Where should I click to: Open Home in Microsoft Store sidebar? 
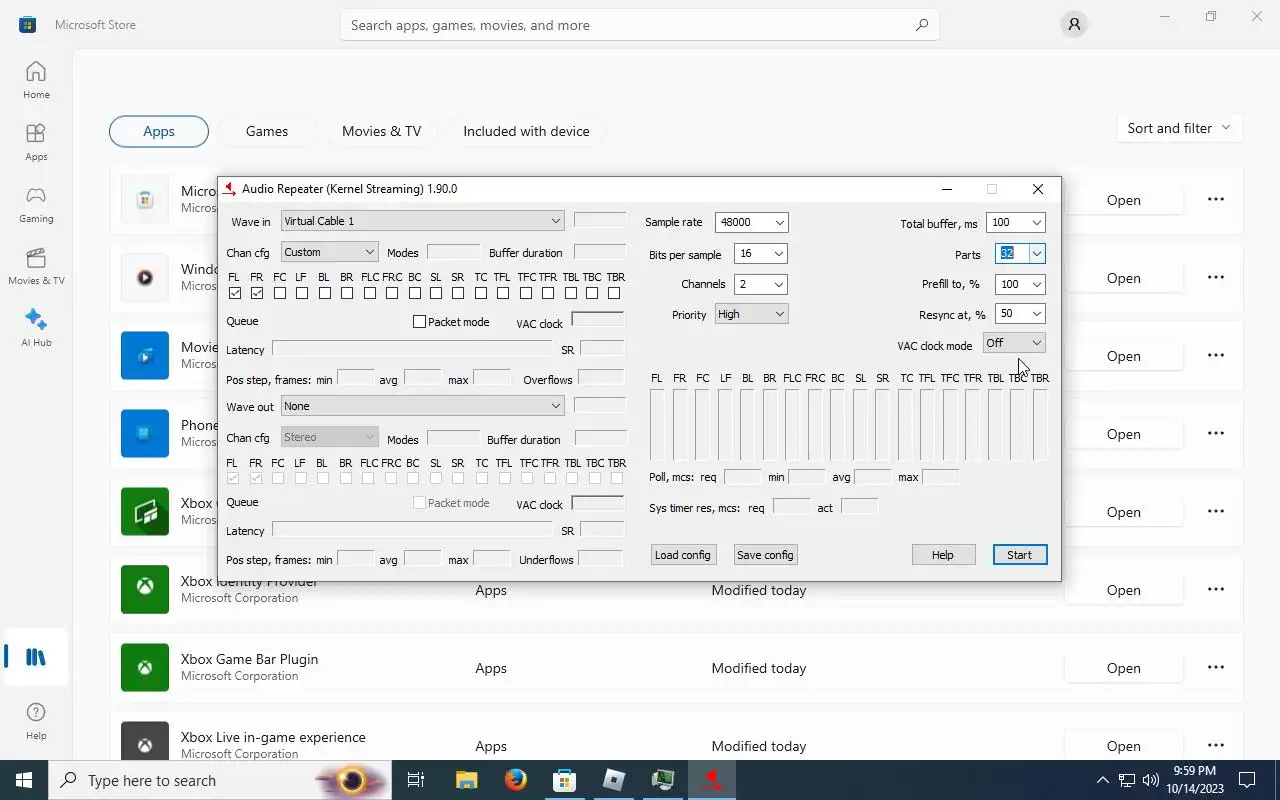tap(36, 80)
